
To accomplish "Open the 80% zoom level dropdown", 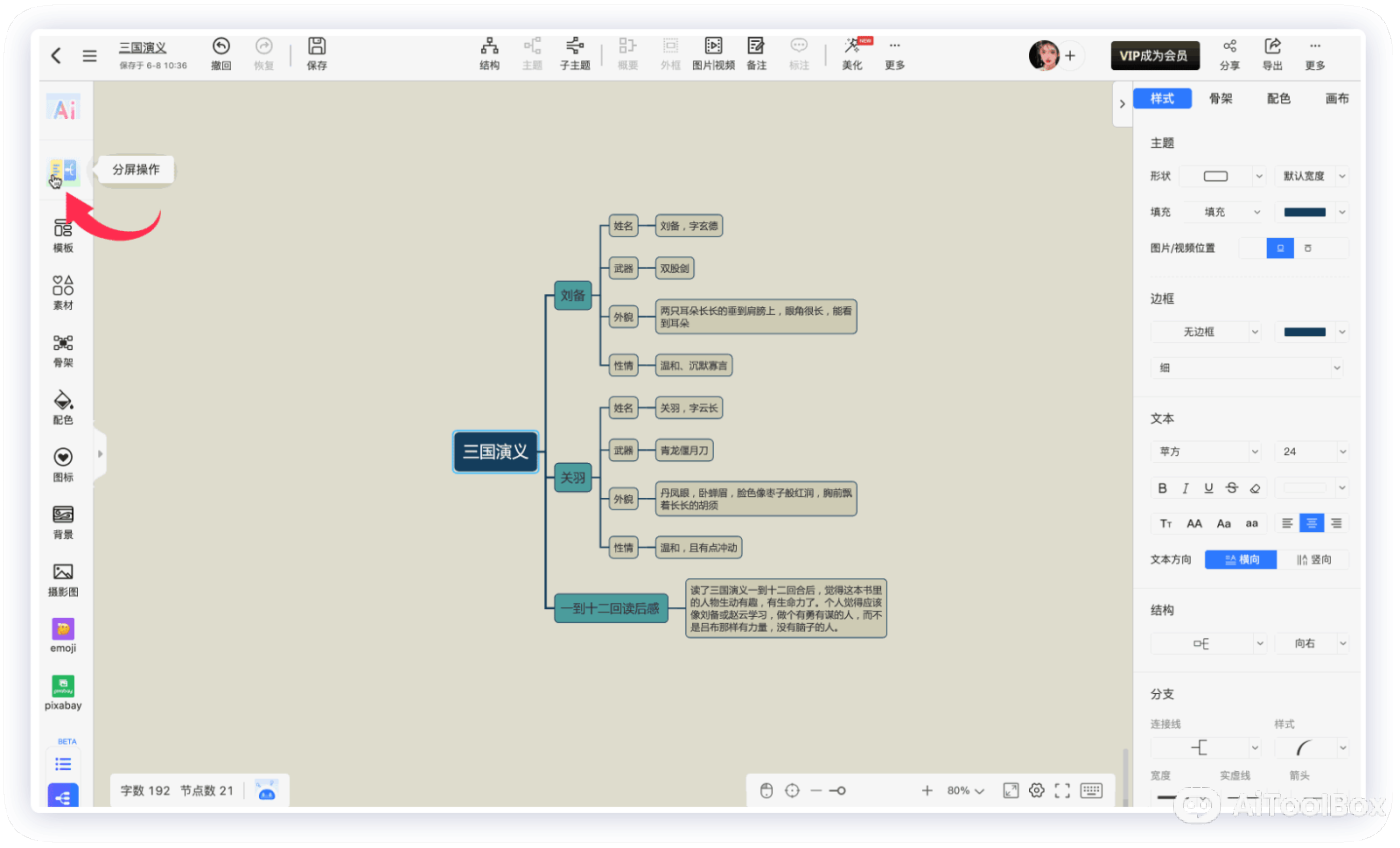I will point(965,791).
